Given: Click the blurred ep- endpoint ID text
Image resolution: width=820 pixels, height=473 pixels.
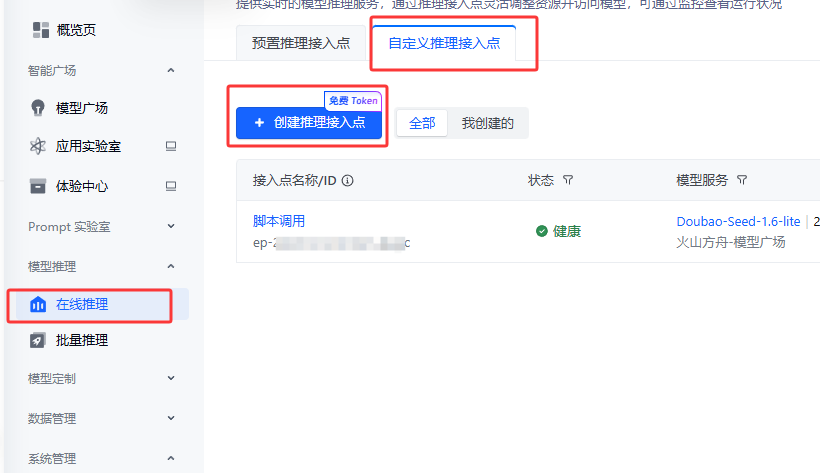Looking at the screenshot, I should click(332, 243).
